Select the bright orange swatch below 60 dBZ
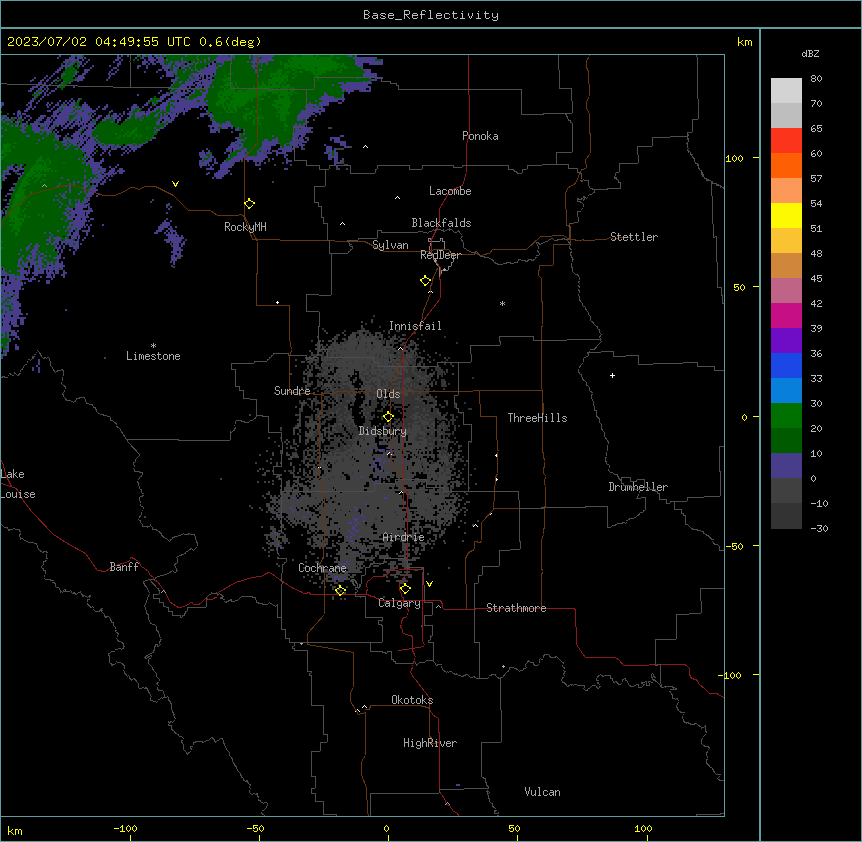Viewport: 862px width, 842px height. pyautogui.click(x=786, y=165)
